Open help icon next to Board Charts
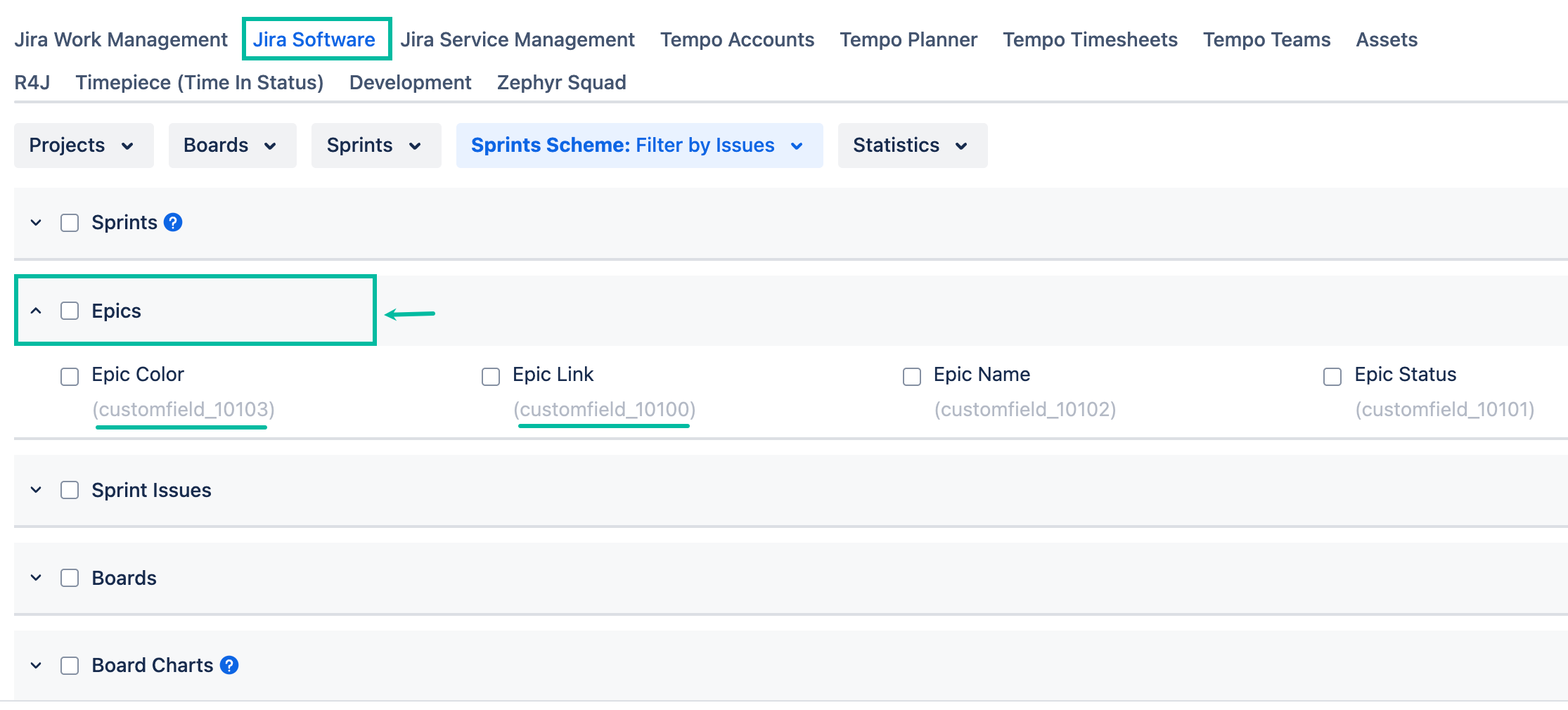Viewport: 1568px width, 710px height. click(229, 665)
